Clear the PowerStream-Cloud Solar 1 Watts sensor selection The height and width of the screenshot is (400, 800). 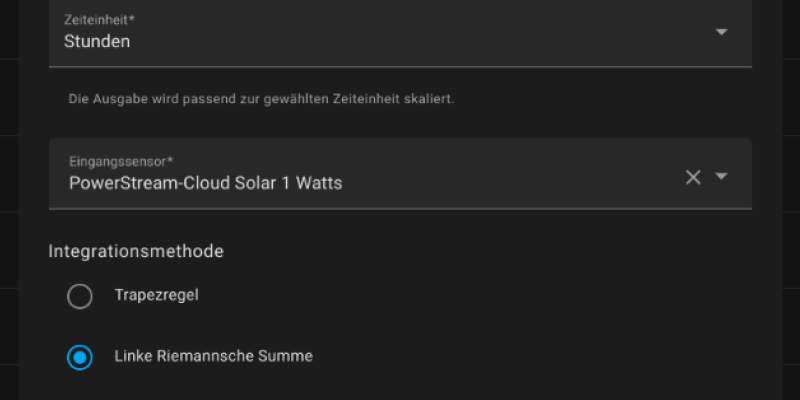(x=693, y=177)
